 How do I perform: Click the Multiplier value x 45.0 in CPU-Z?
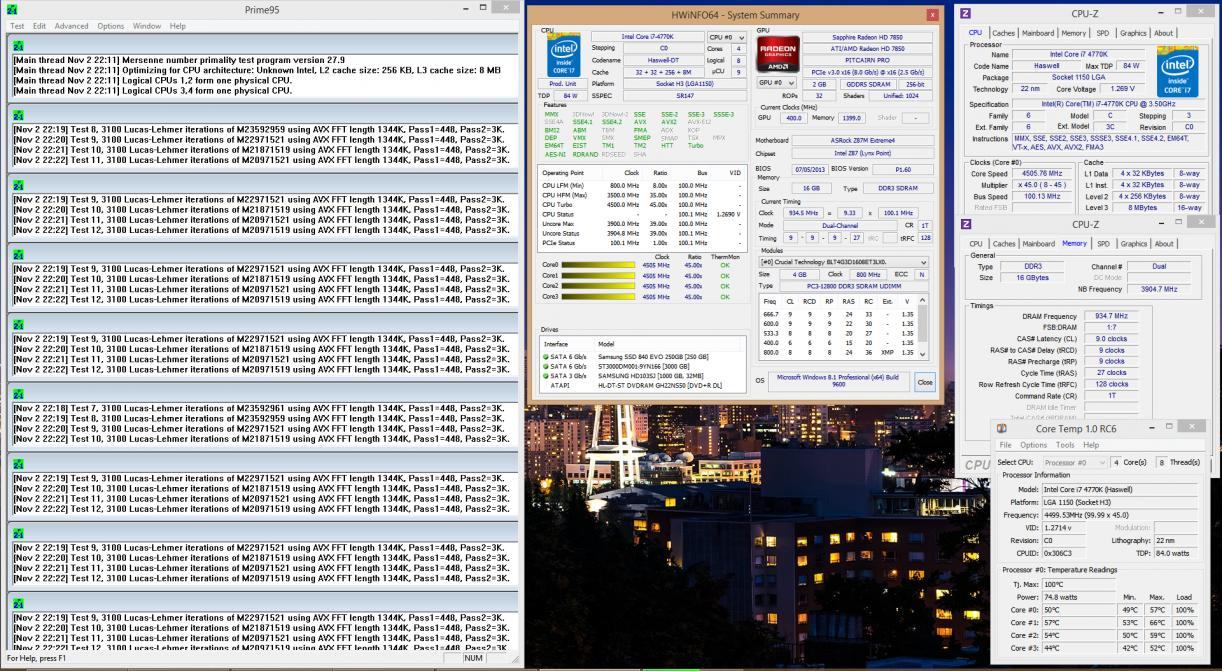(1040, 184)
